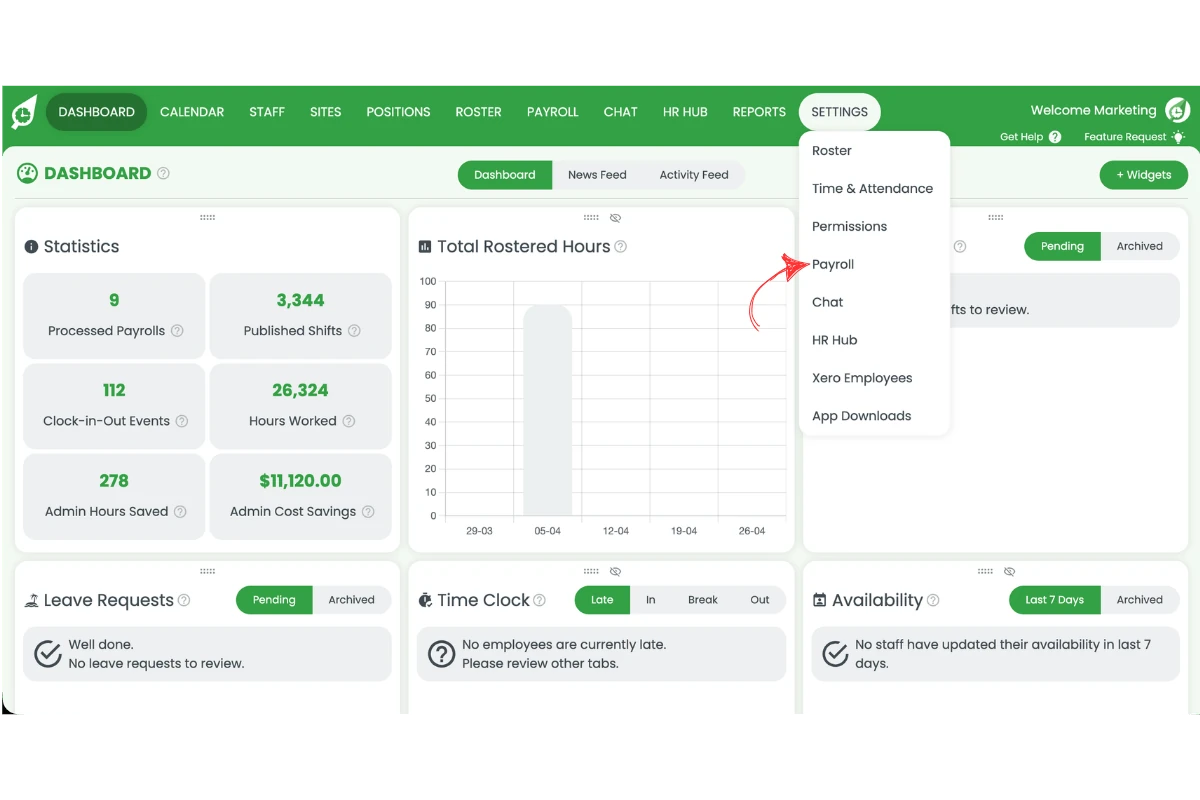Open PAYROLL in top navigation
Image resolution: width=1200 pixels, height=800 pixels.
pos(553,112)
